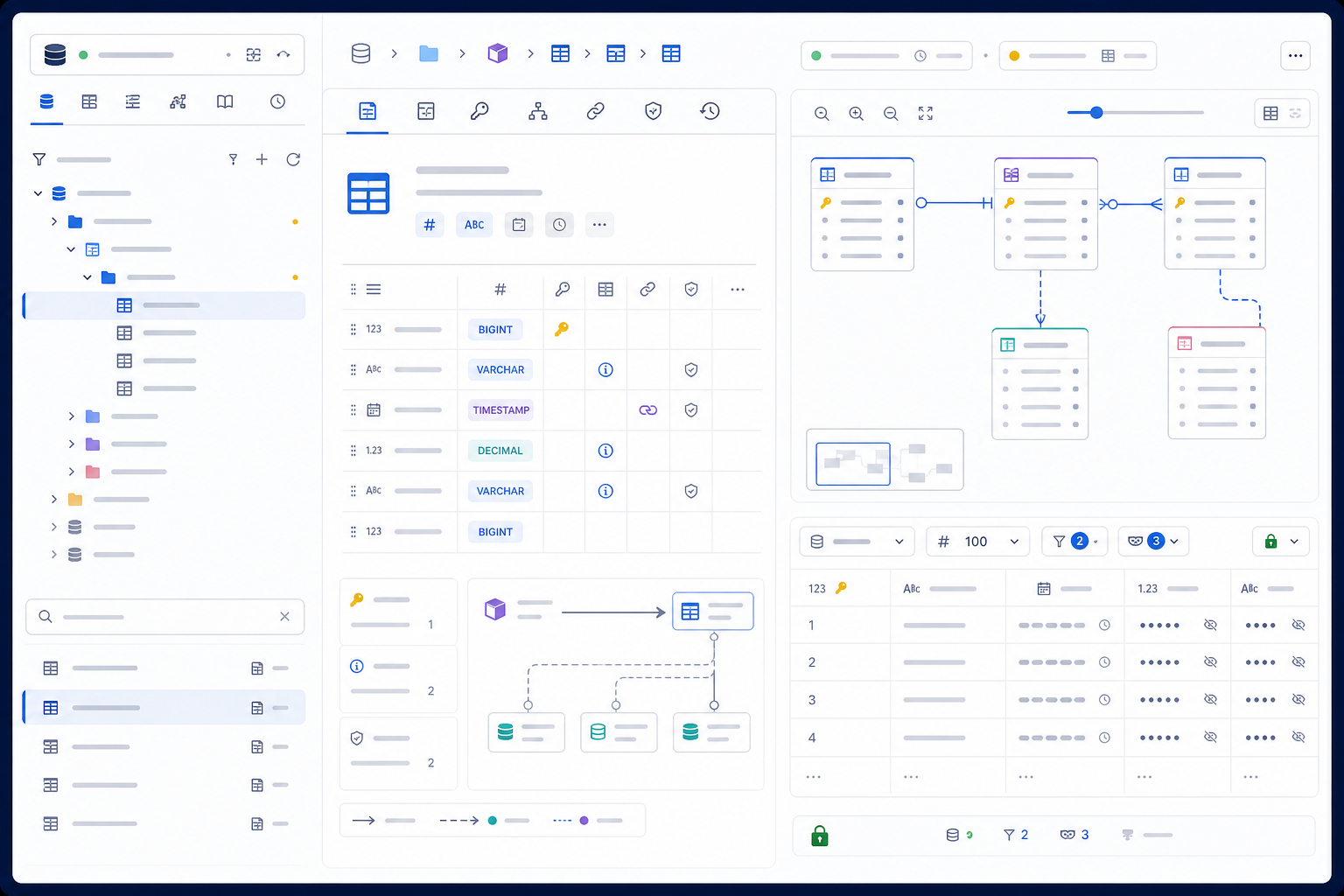Click the plus icon above the schema tree
The height and width of the screenshot is (896, 1344).
pyautogui.click(x=262, y=159)
